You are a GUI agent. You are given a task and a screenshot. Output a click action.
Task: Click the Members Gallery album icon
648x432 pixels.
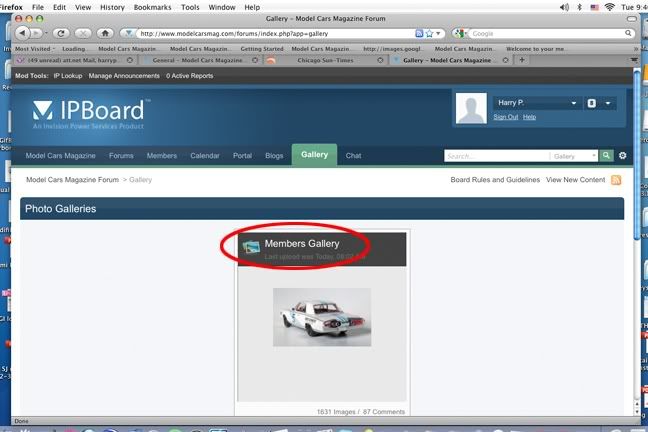click(251, 248)
